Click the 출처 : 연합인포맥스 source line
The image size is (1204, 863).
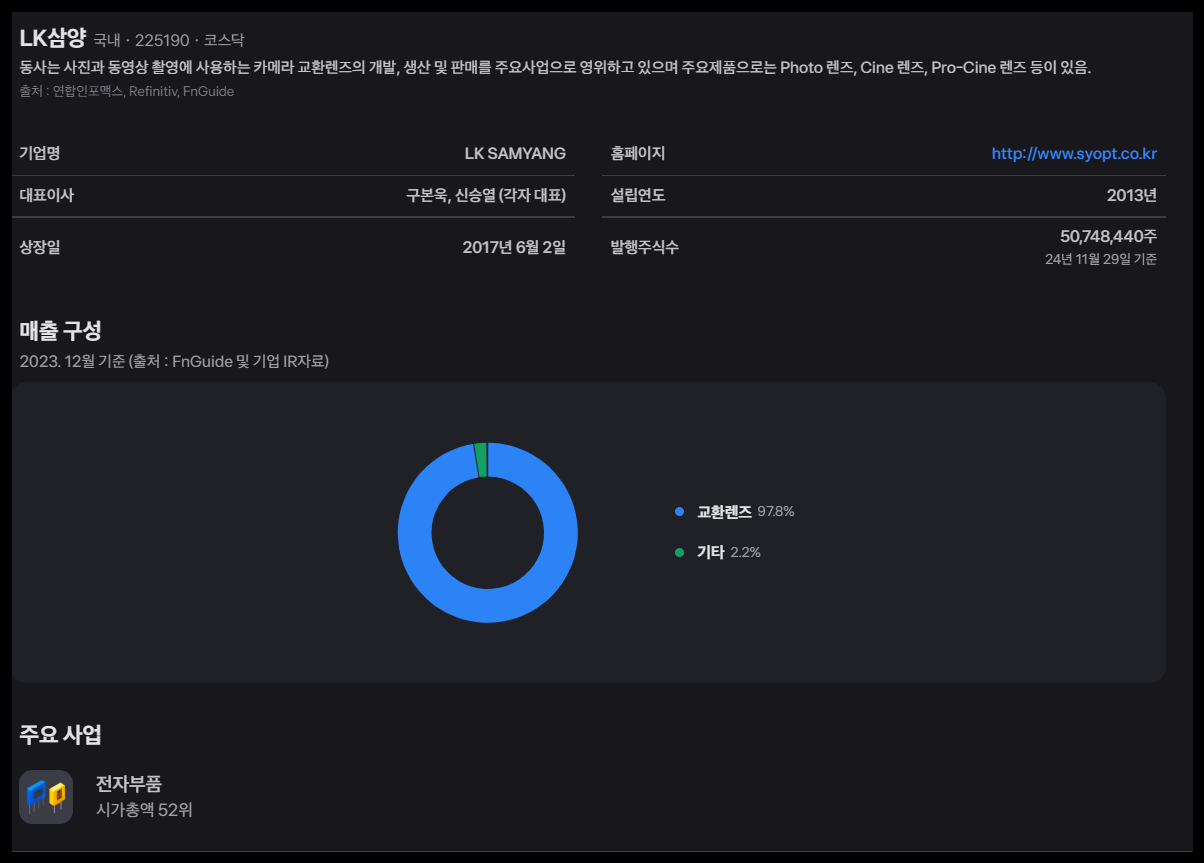click(x=127, y=91)
